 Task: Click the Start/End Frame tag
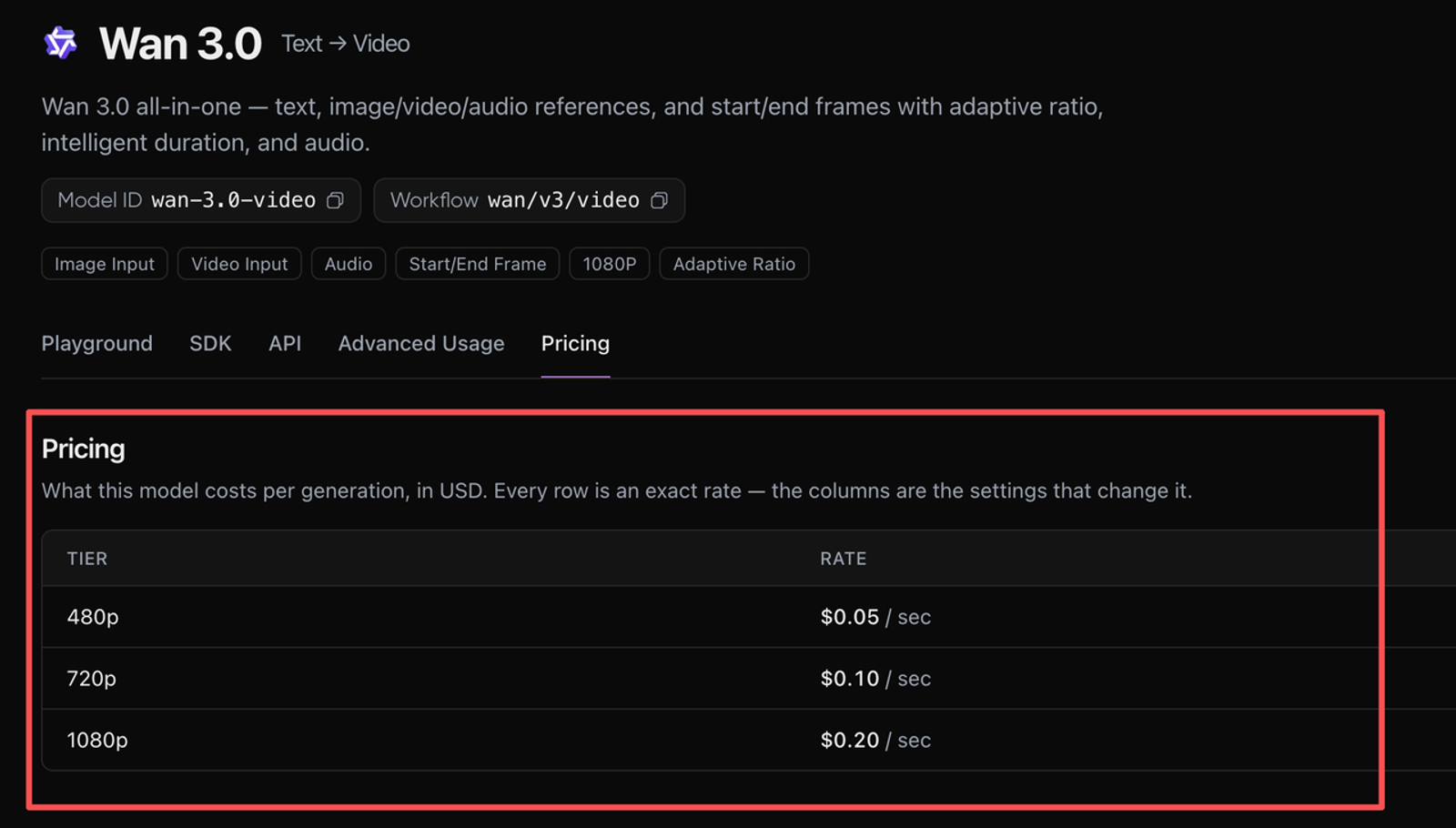pos(478,264)
